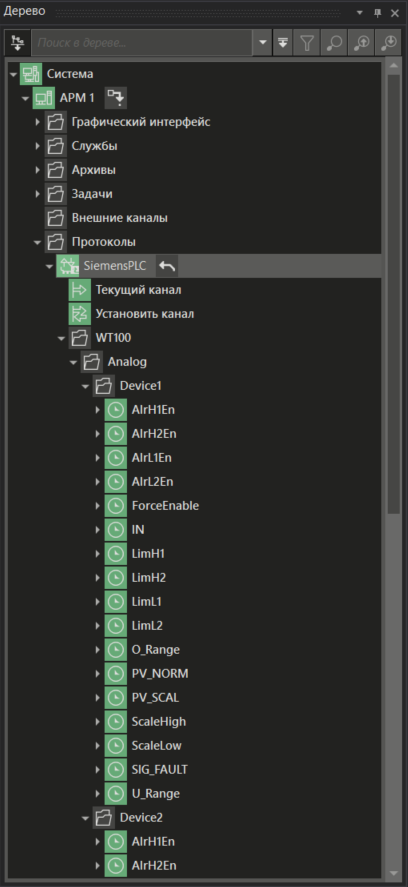Open the search field history dropdown arrow

click(261, 44)
